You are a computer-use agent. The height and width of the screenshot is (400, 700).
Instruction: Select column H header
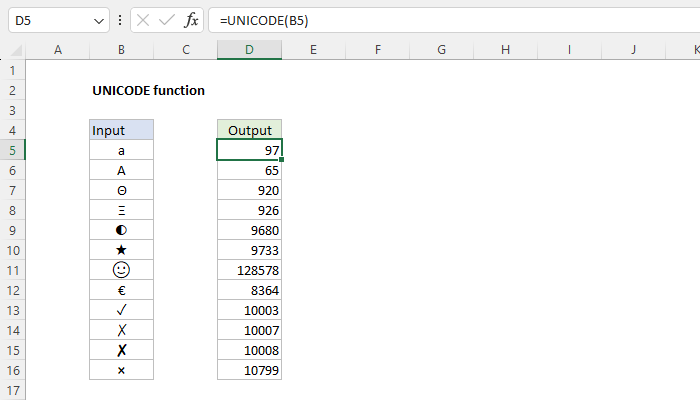coord(505,50)
